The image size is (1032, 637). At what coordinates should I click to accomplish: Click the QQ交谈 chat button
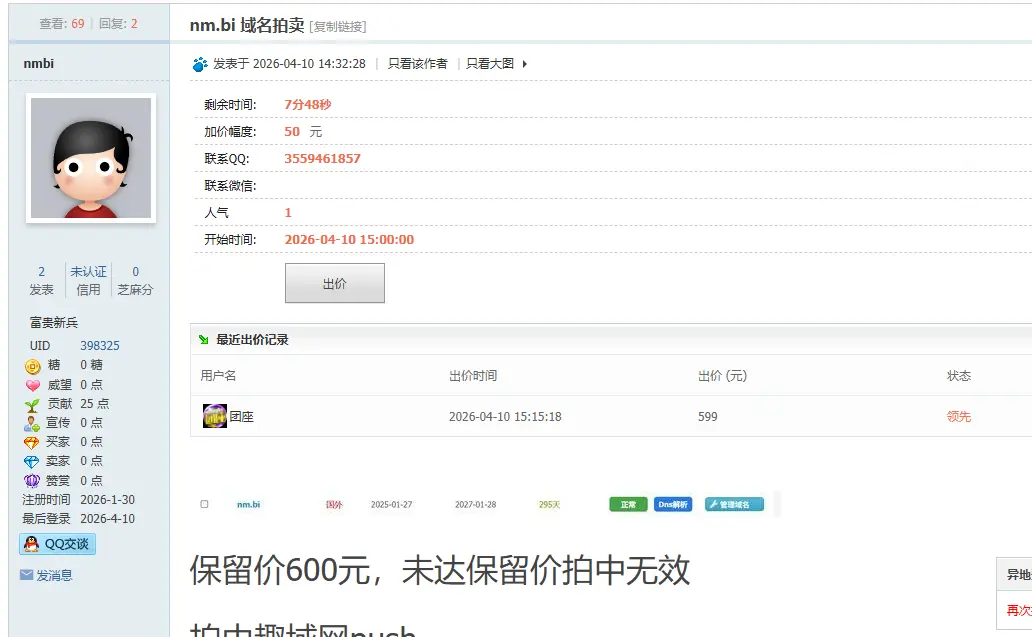(x=58, y=544)
